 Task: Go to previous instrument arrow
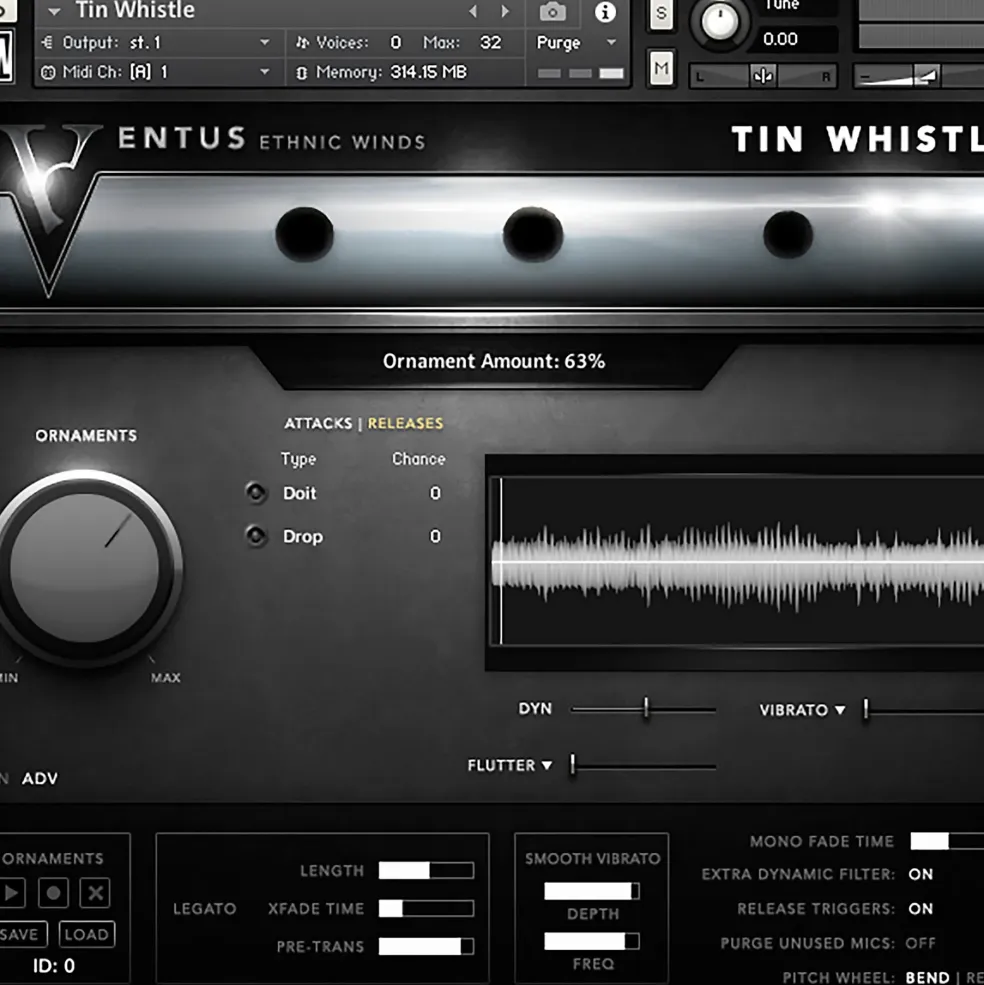coord(473,11)
